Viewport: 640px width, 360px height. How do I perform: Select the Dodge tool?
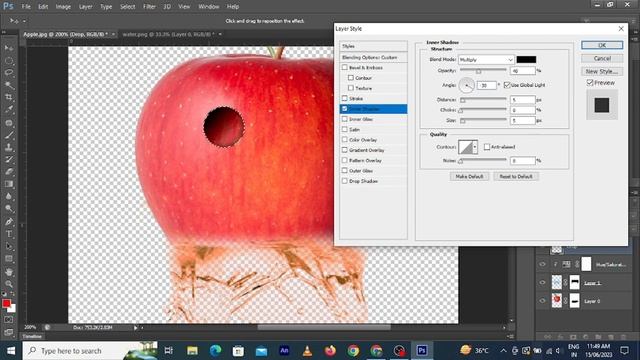click(9, 209)
